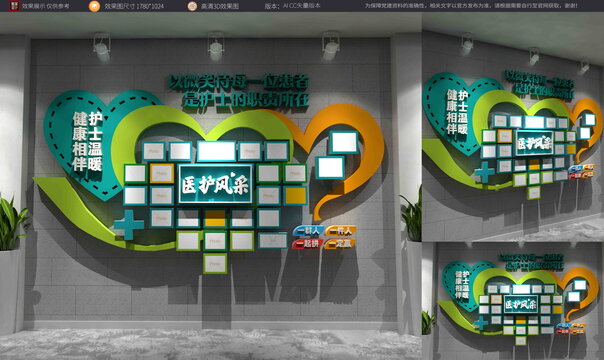Select the large white frame atop the grid
Viewport: 604px width, 360px height.
click(216, 151)
